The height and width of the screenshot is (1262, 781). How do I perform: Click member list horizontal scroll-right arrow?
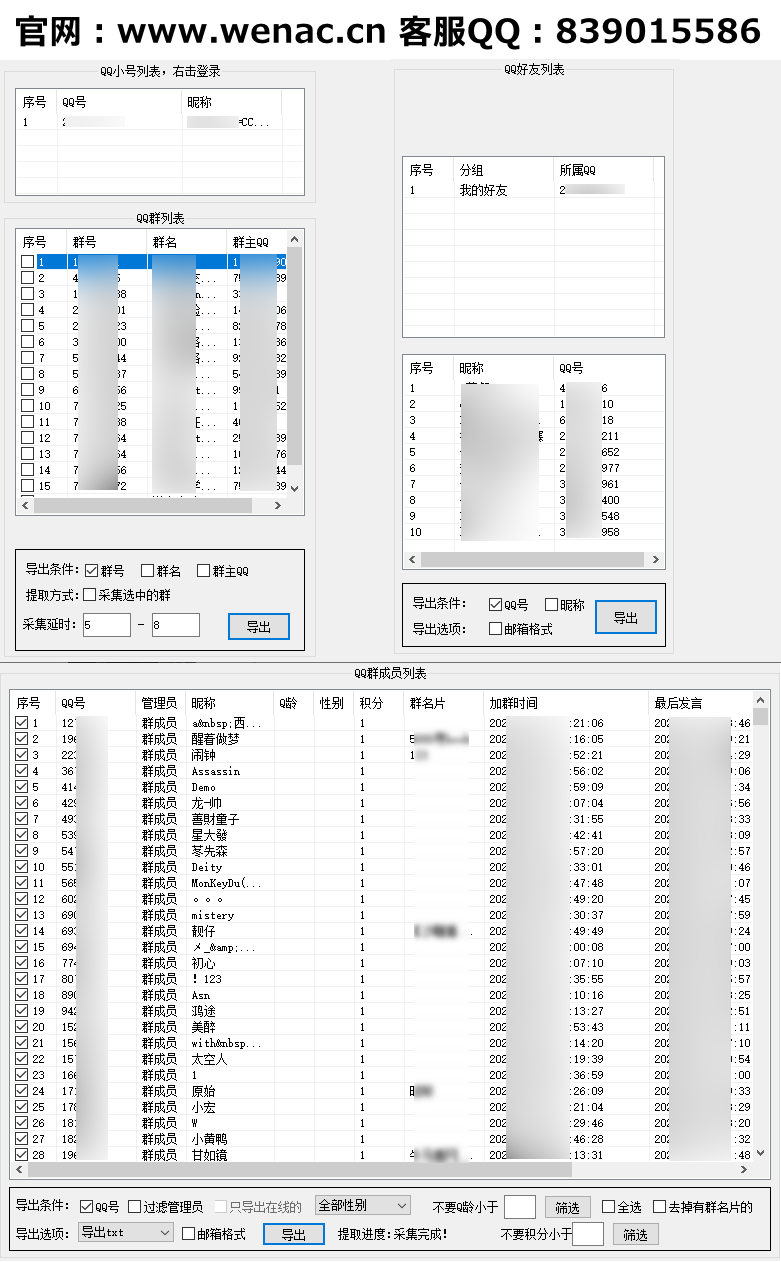point(745,1169)
